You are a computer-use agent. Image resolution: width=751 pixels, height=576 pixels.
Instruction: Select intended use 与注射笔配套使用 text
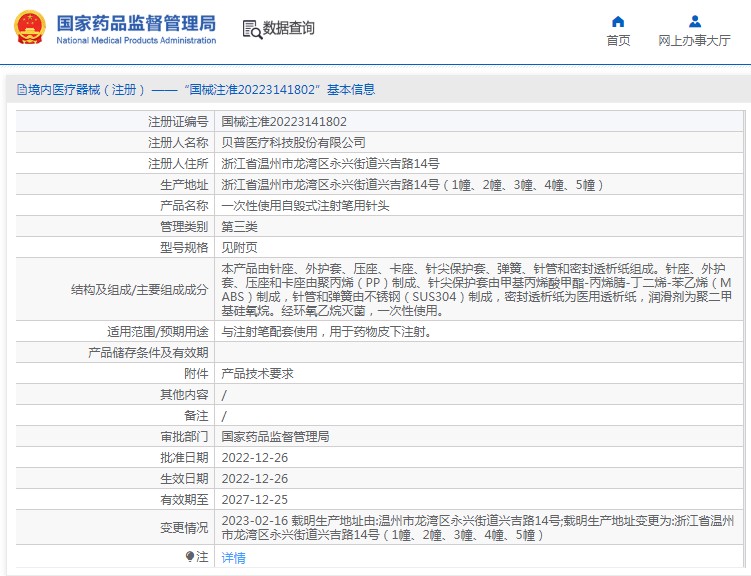[326, 332]
